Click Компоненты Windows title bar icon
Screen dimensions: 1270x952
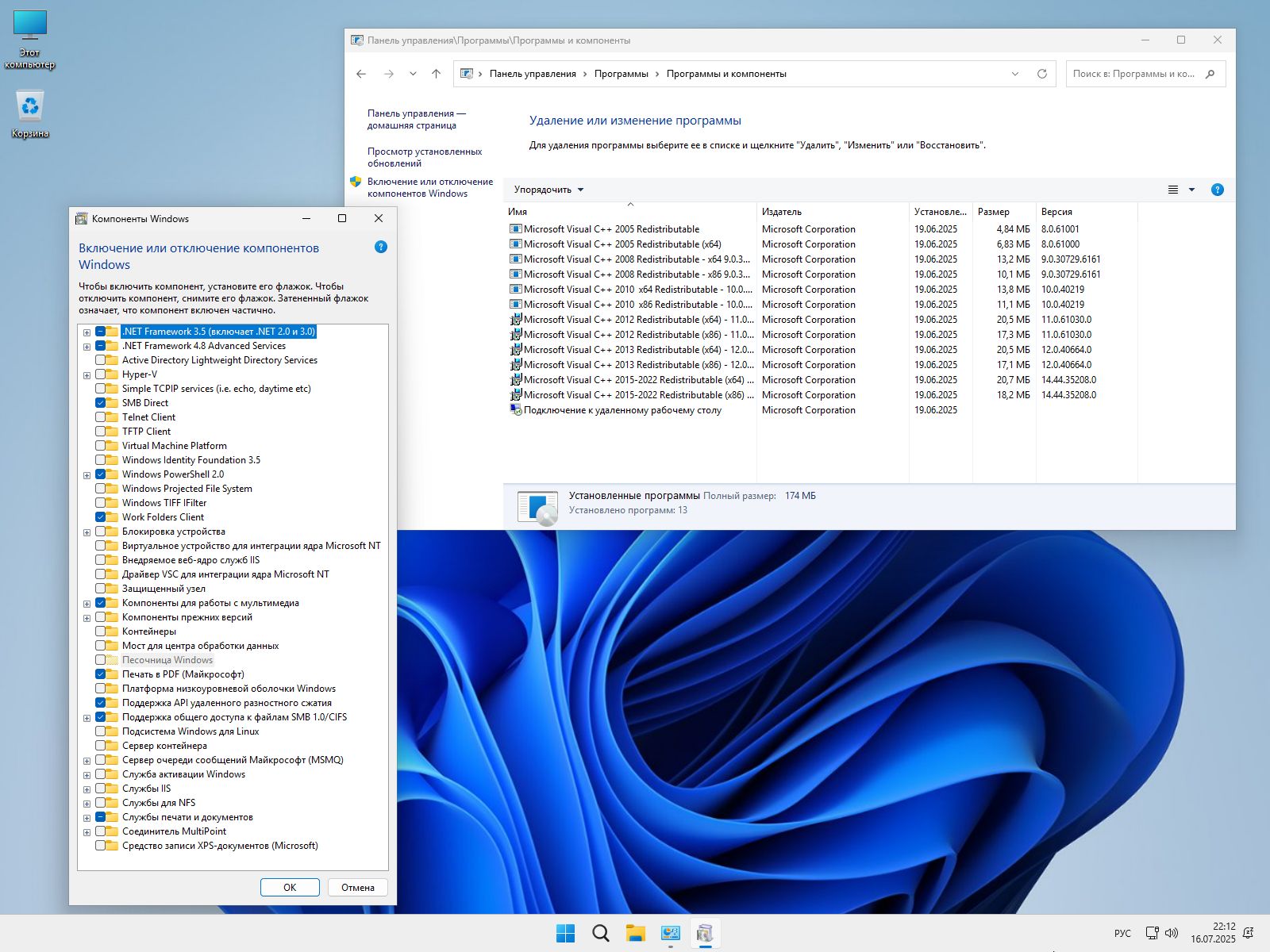[81, 219]
